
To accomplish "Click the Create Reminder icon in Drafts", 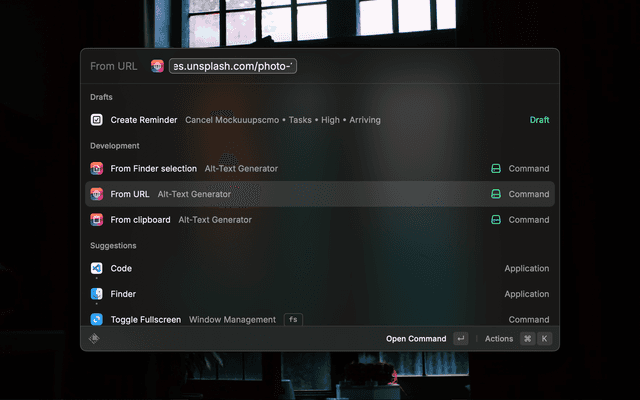I will tap(97, 120).
